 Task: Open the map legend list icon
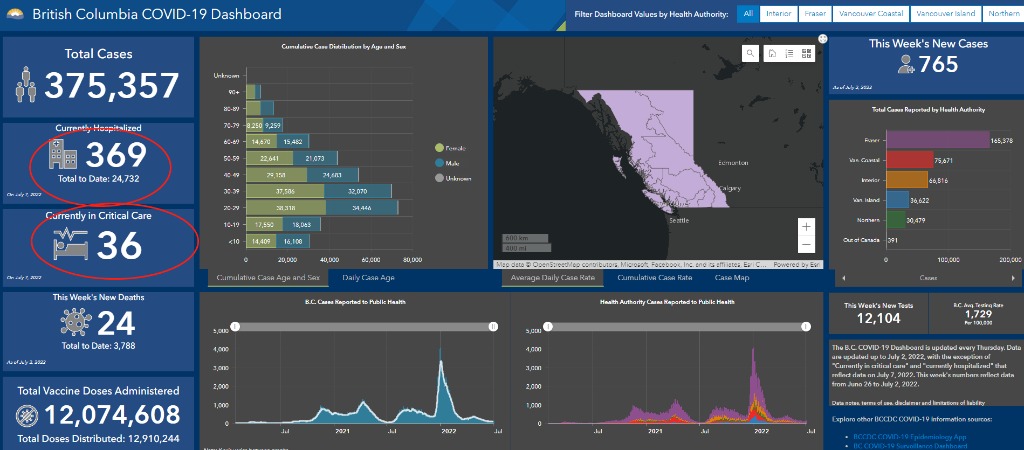click(x=788, y=54)
